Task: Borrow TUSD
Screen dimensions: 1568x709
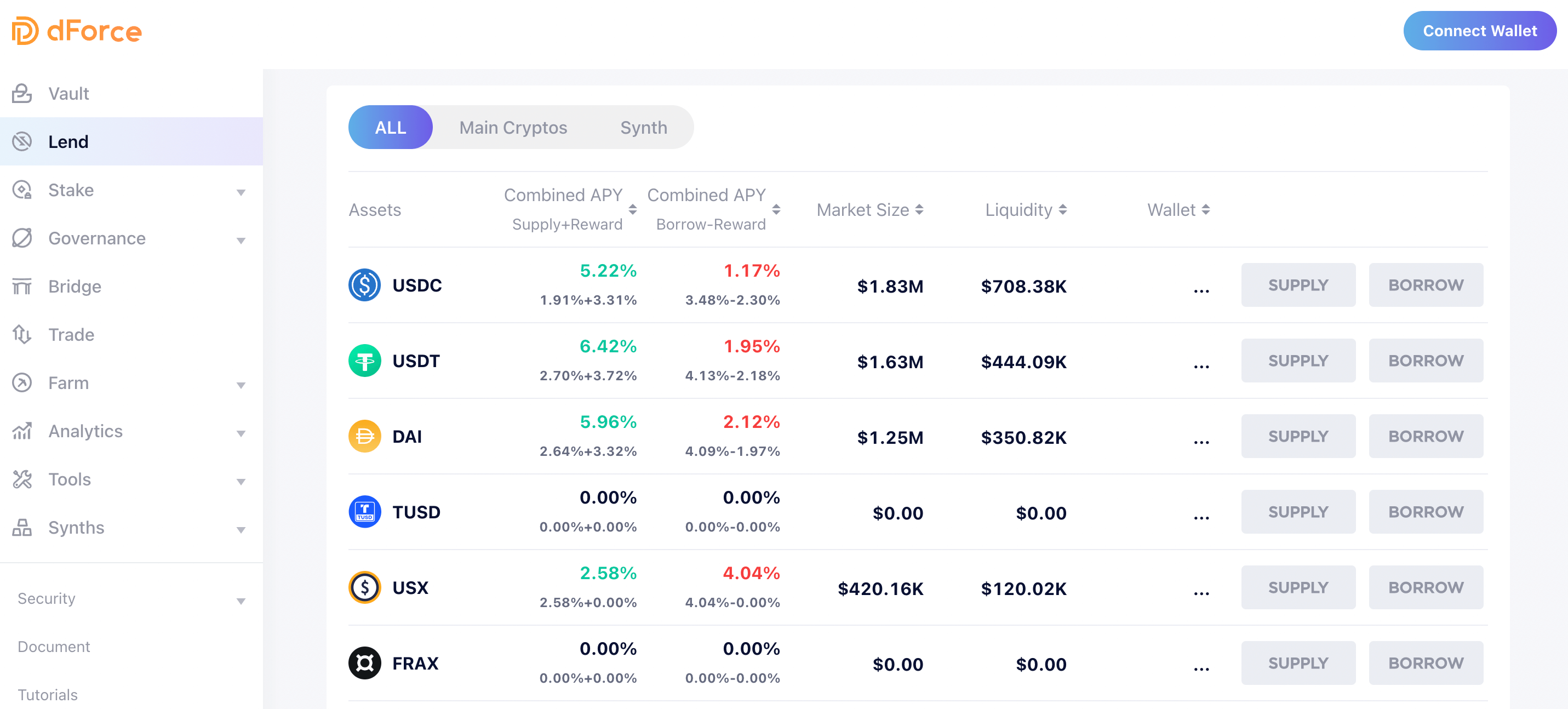Action: click(1426, 512)
